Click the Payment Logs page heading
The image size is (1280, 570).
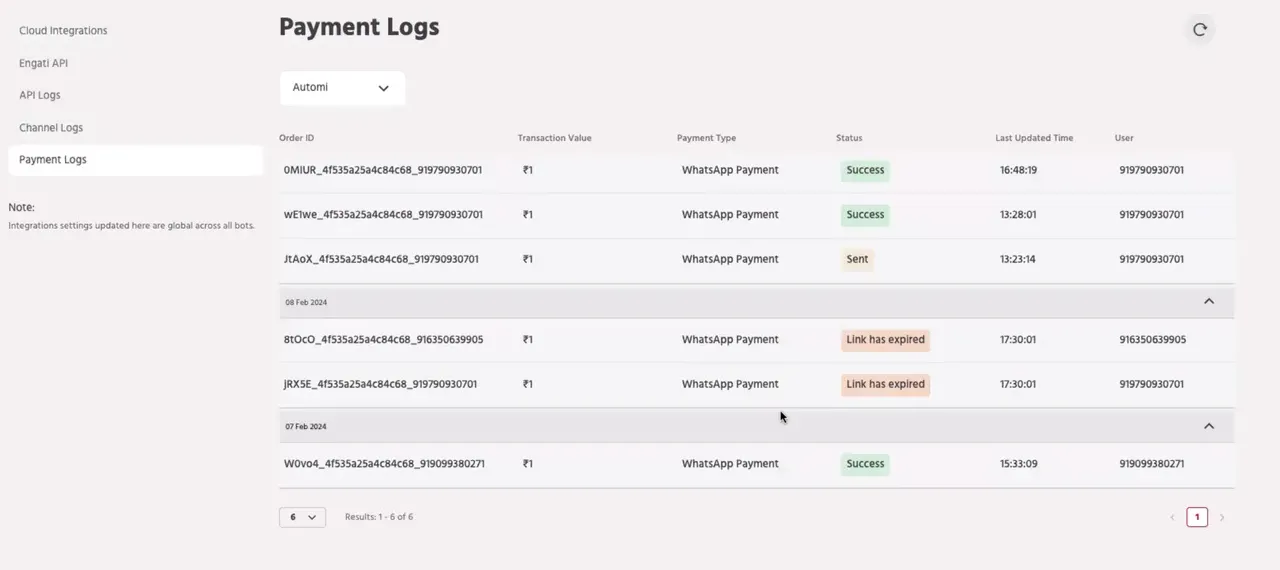pos(359,28)
